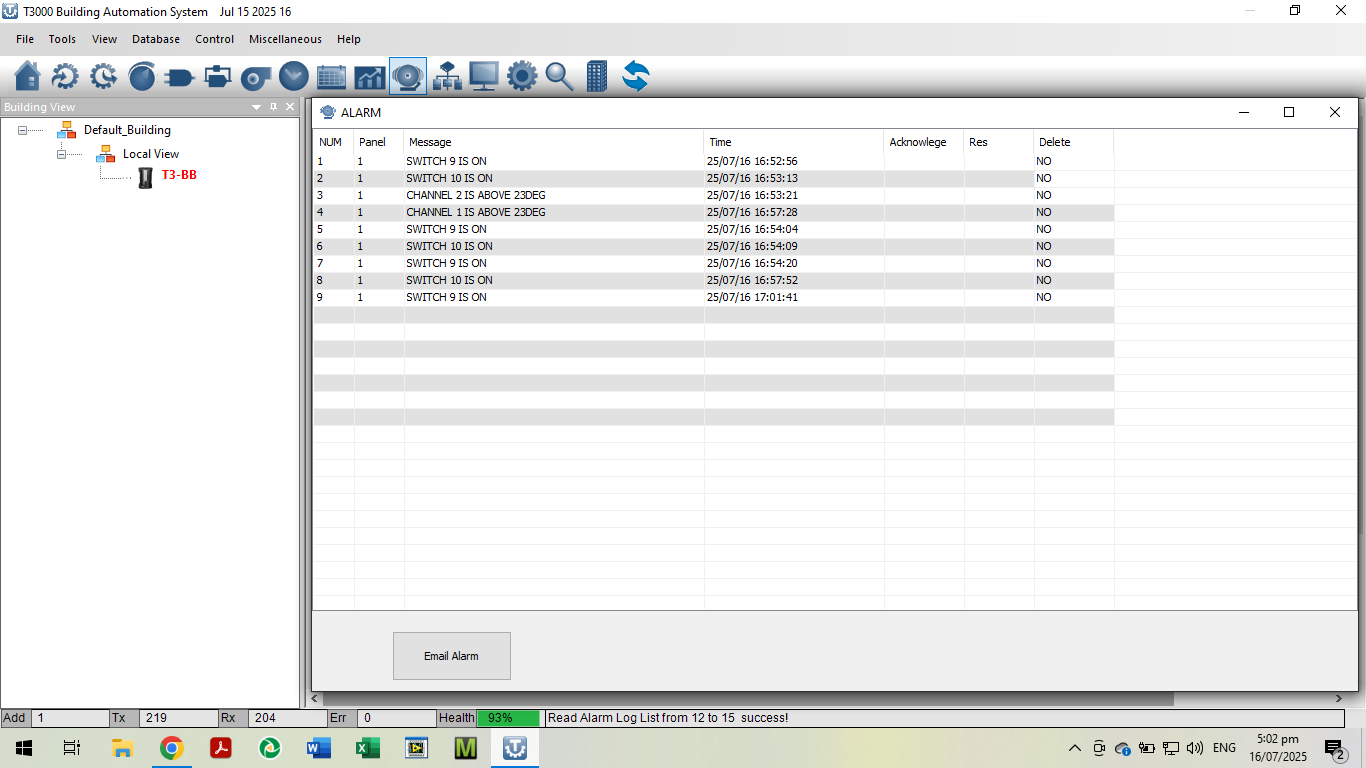Click the Home house icon in toolbar
Image resolution: width=1366 pixels, height=768 pixels.
tap(28, 76)
